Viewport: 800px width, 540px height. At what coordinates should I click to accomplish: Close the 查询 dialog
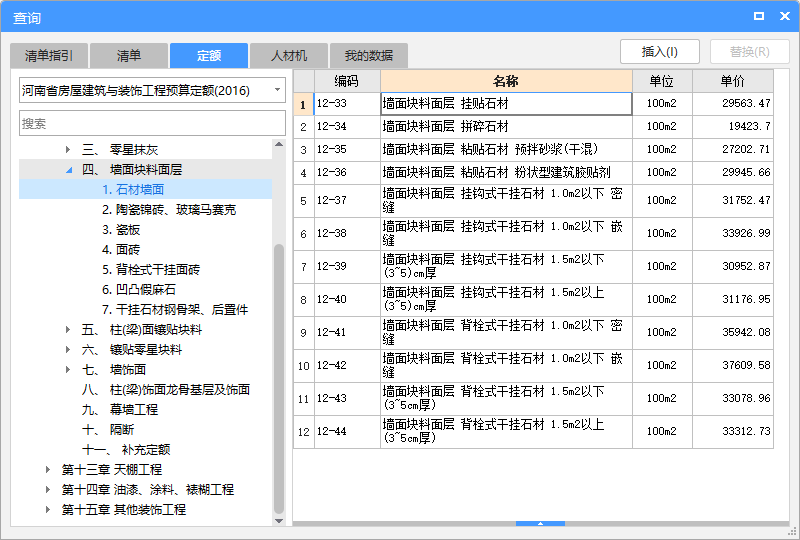pyautogui.click(x=785, y=16)
